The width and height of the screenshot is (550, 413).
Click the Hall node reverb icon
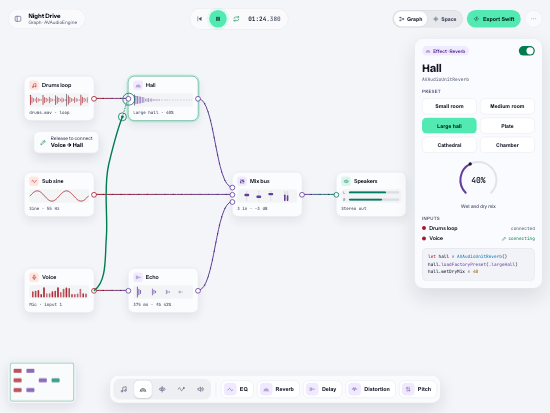coord(138,85)
